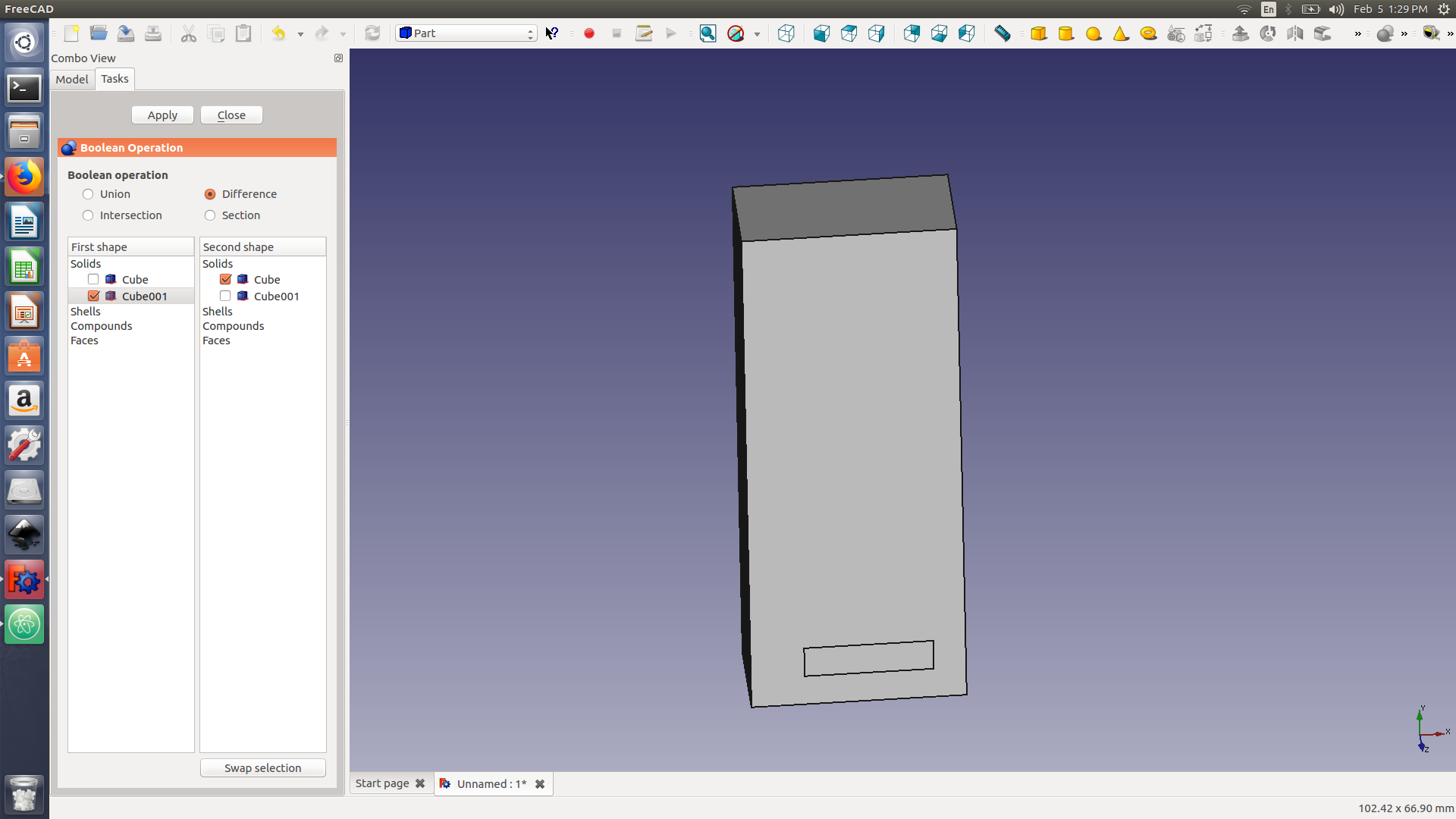
Task: Expand Measure toolbar overflow chevron
Action: (1450, 34)
